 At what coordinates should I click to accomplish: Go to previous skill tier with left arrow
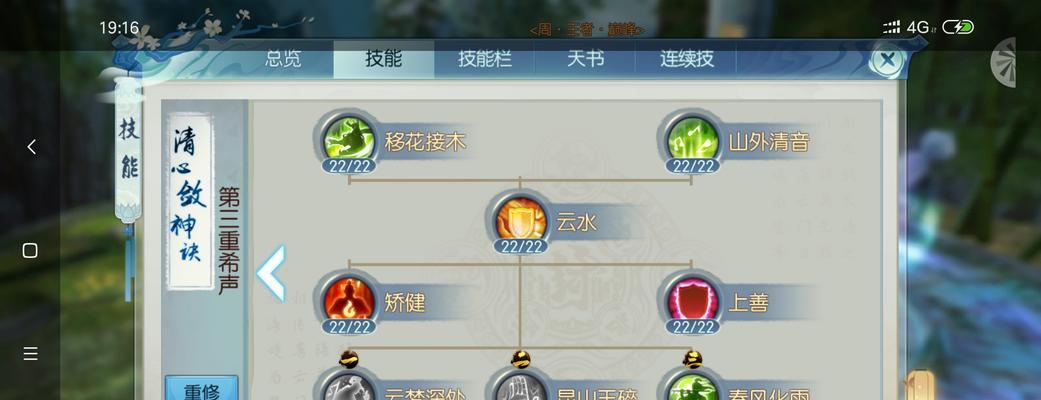(271, 274)
